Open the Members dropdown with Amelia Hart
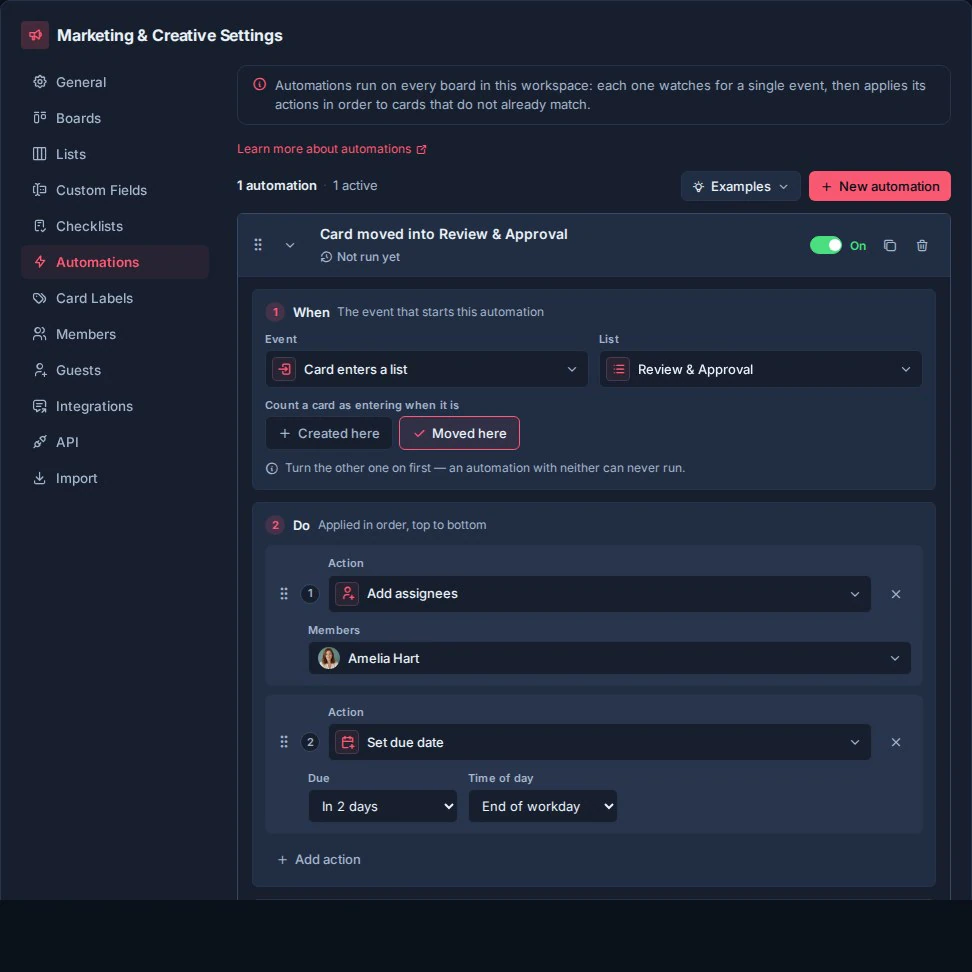Screen dimensions: 972x972 (x=609, y=658)
